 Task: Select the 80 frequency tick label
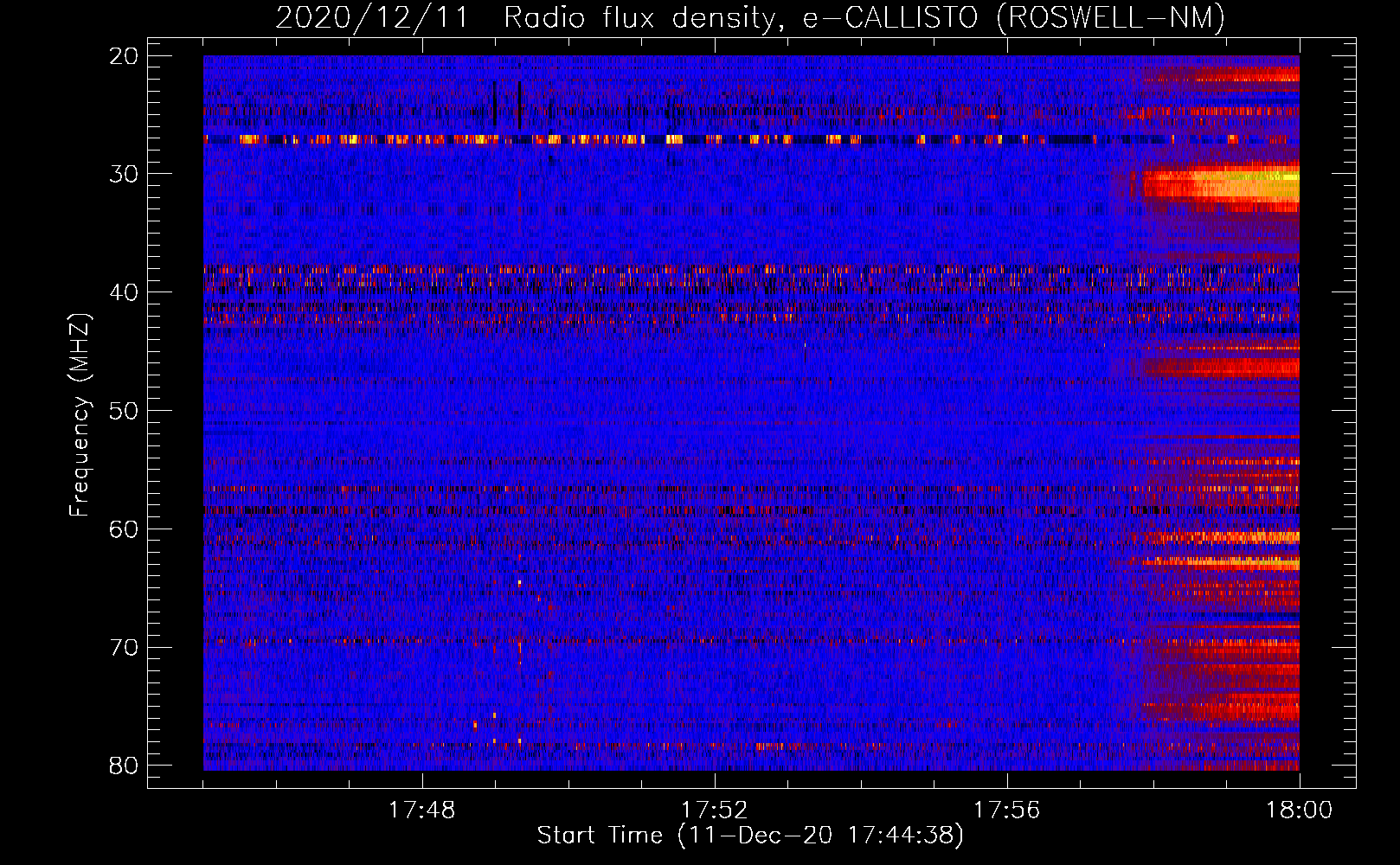pyautogui.click(x=125, y=766)
